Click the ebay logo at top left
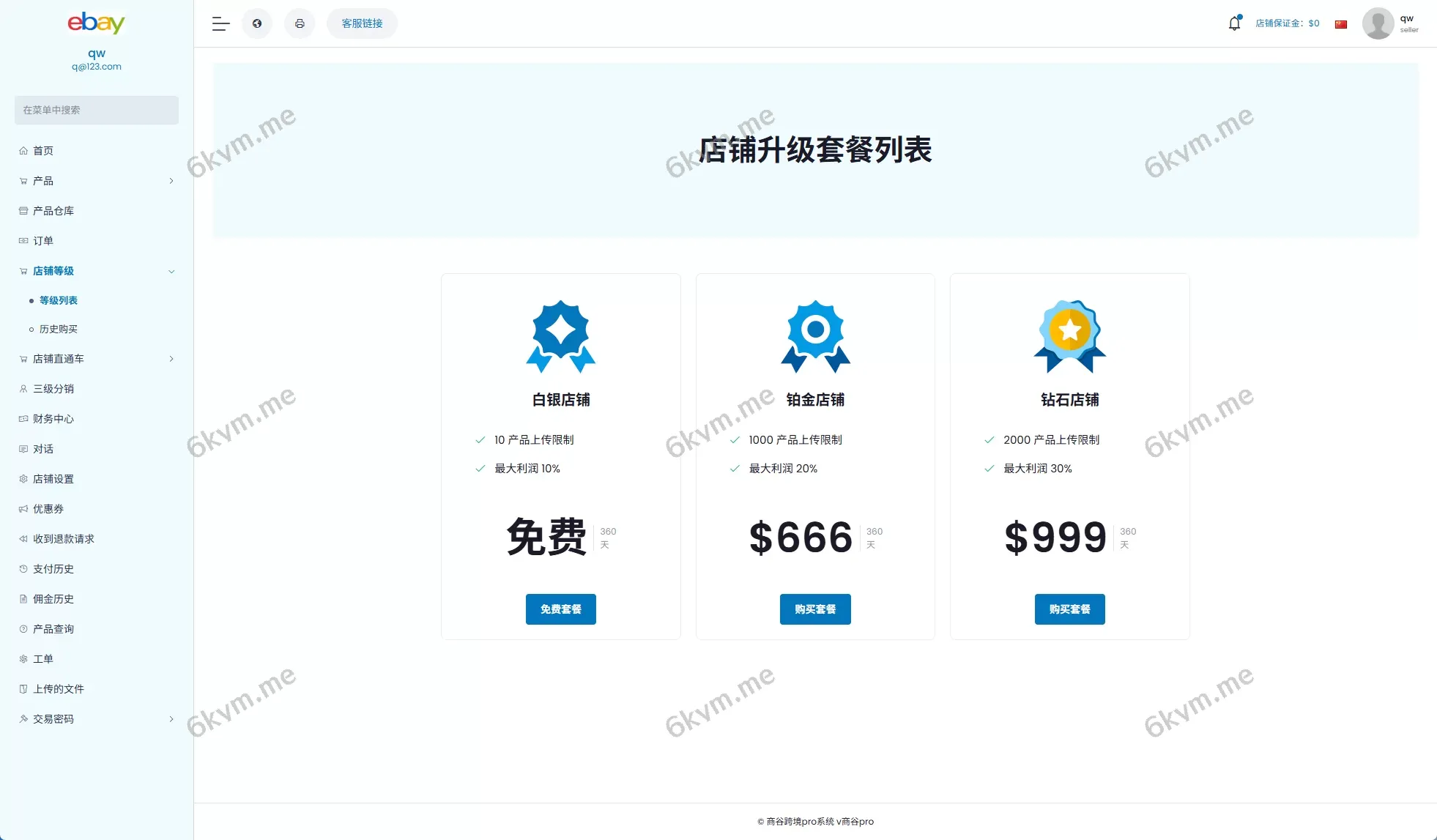 [96, 23]
